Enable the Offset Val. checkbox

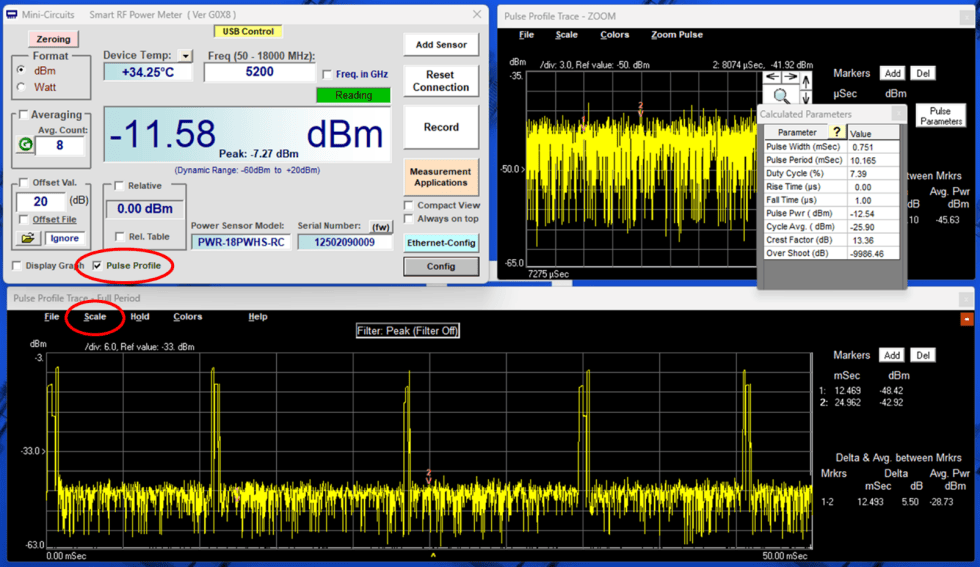point(23,183)
